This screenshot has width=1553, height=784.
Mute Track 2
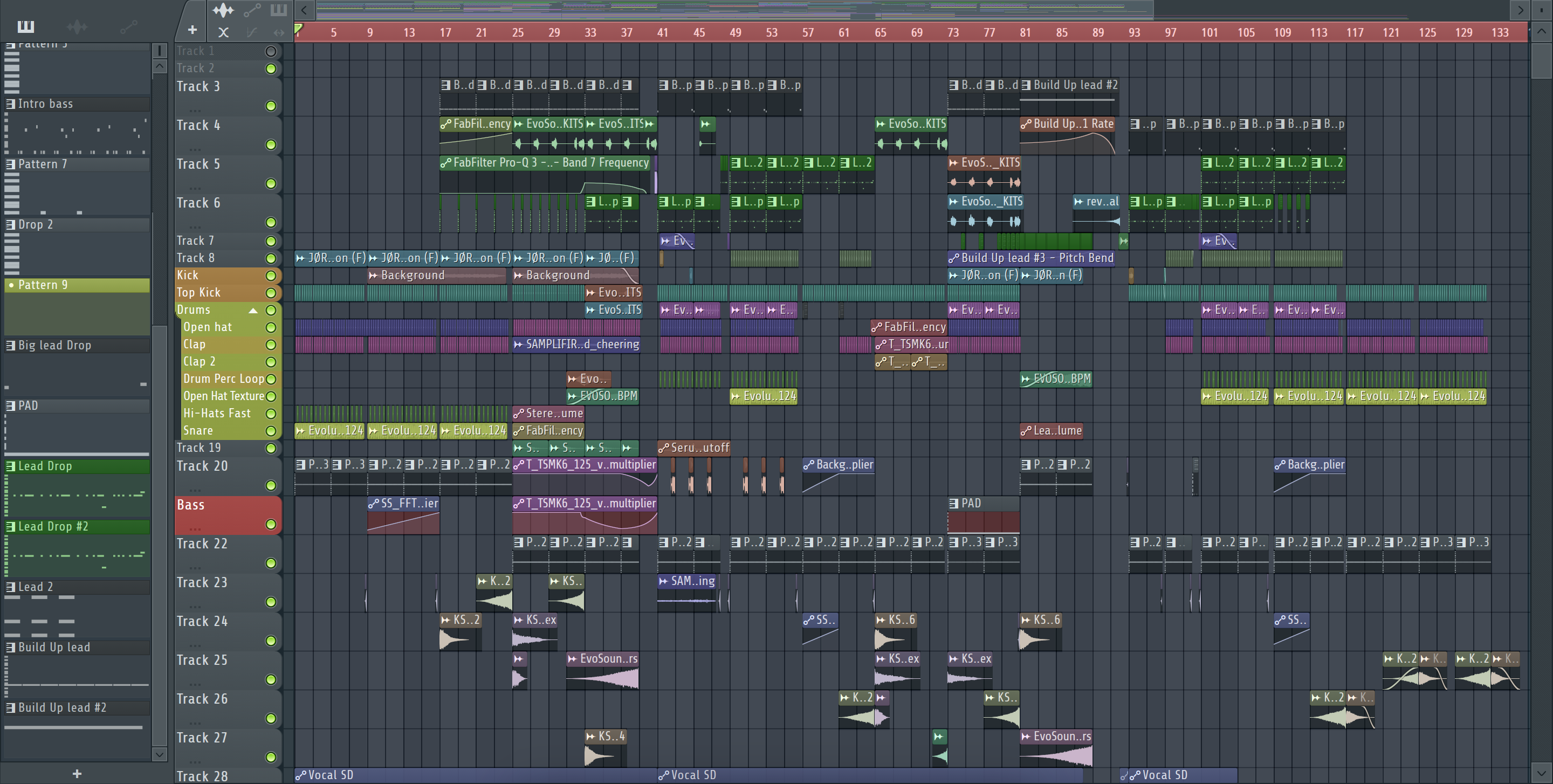271,68
